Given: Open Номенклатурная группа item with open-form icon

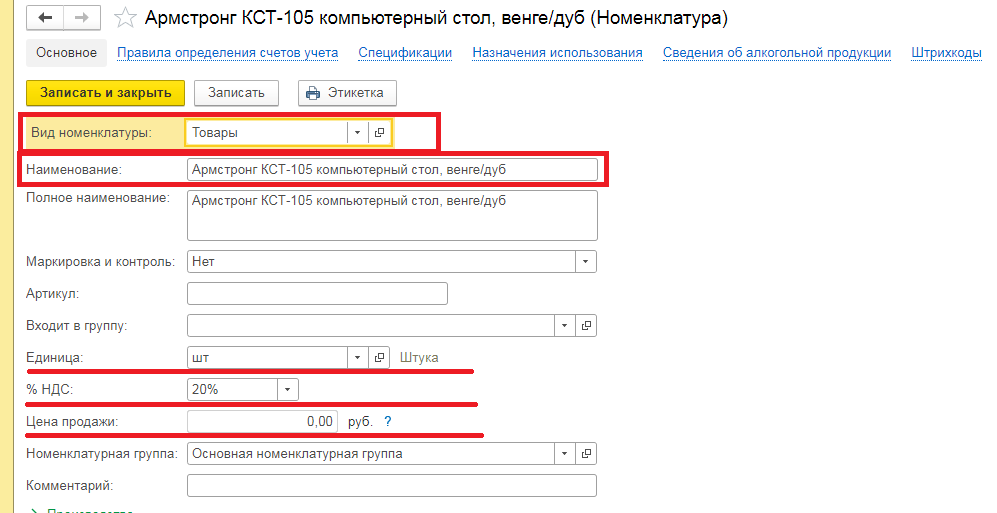Looking at the screenshot, I should (586, 454).
